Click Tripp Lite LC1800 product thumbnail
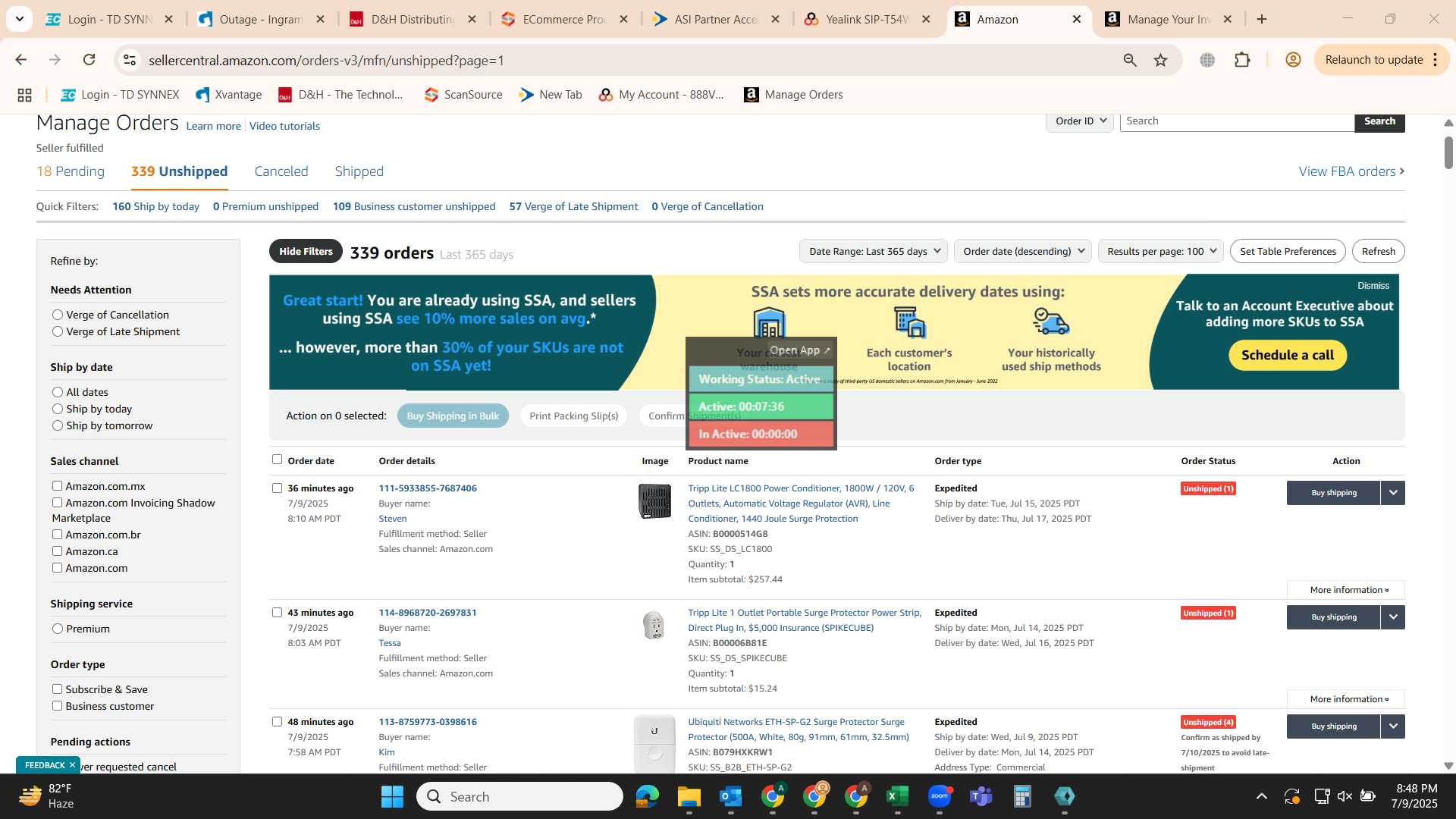This screenshot has height=819, width=1456. click(x=654, y=501)
